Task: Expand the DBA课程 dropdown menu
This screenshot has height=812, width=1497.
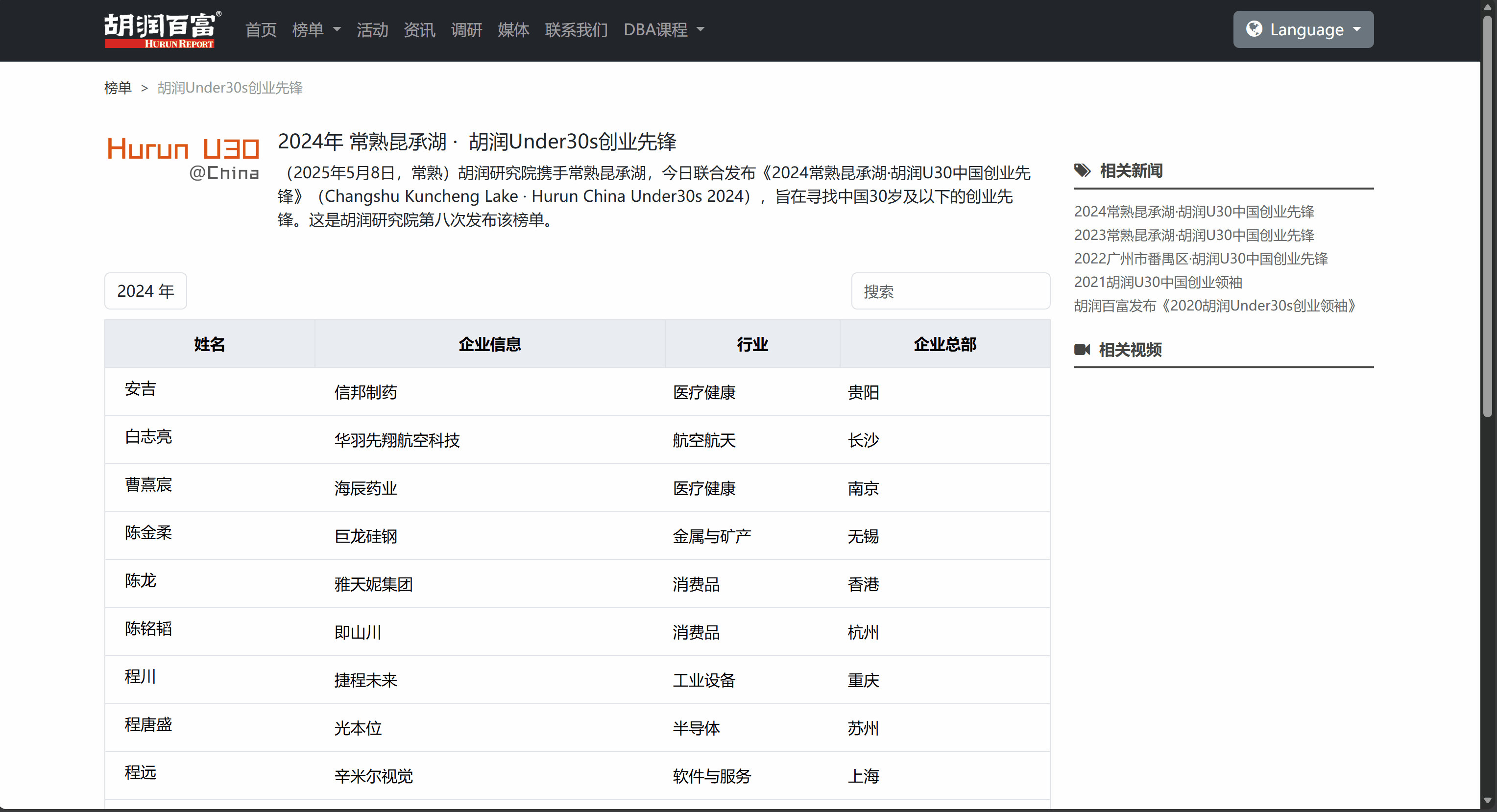Action: pyautogui.click(x=664, y=29)
